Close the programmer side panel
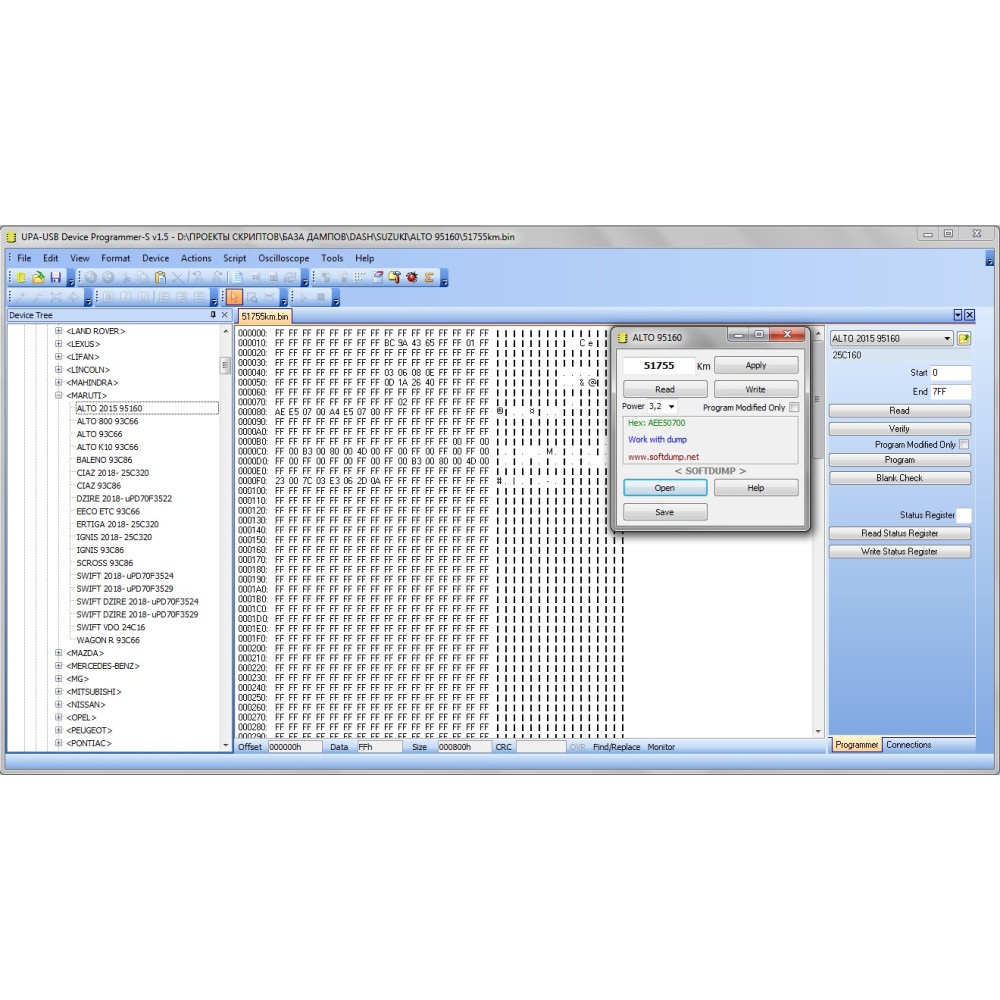The height and width of the screenshot is (1000, 1000). (x=969, y=315)
